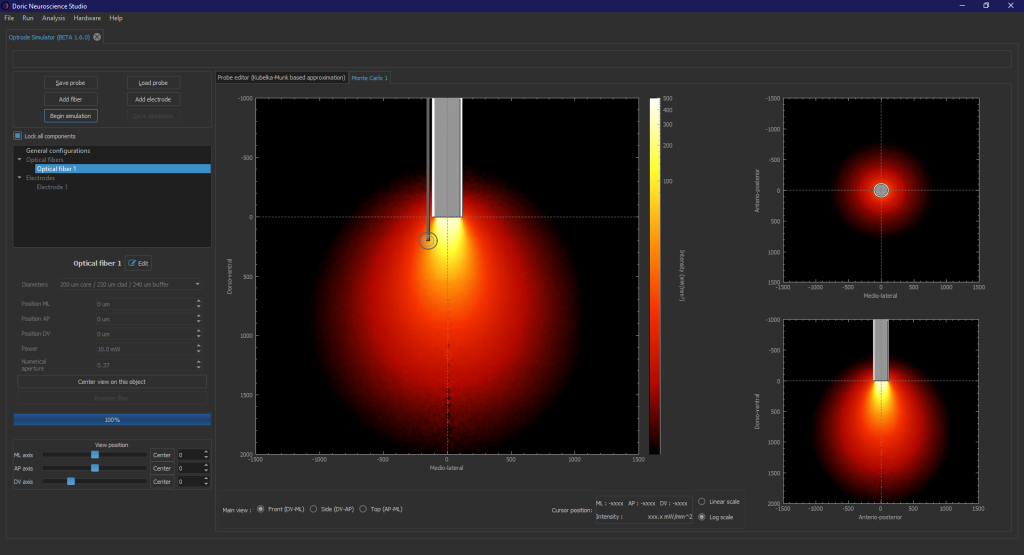Screen dimensions: 1024x555
Task: Click the electrode circle marker in the main plot
Action: click(x=428, y=240)
